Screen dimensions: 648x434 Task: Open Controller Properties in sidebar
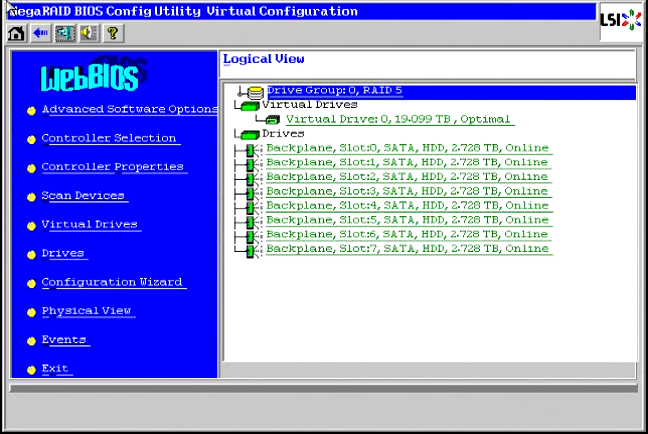[112, 167]
